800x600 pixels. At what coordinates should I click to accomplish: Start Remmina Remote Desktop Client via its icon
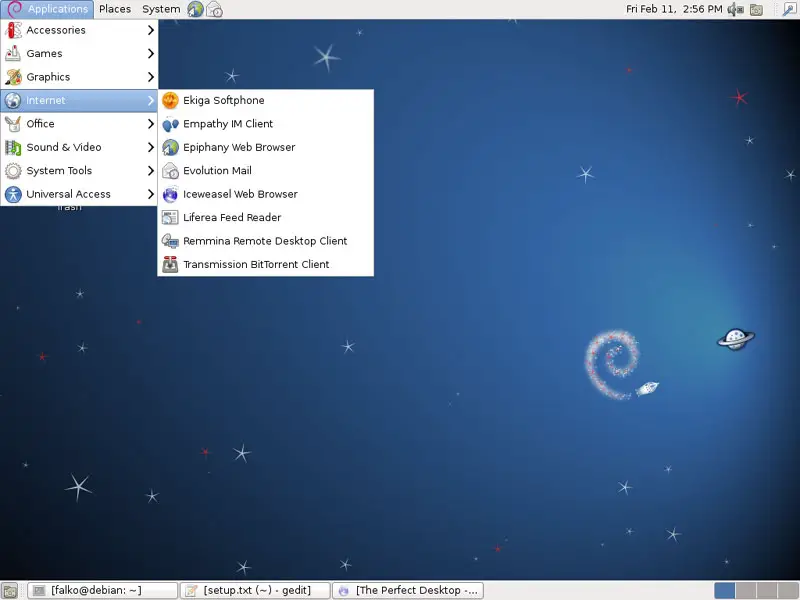pyautogui.click(x=170, y=241)
